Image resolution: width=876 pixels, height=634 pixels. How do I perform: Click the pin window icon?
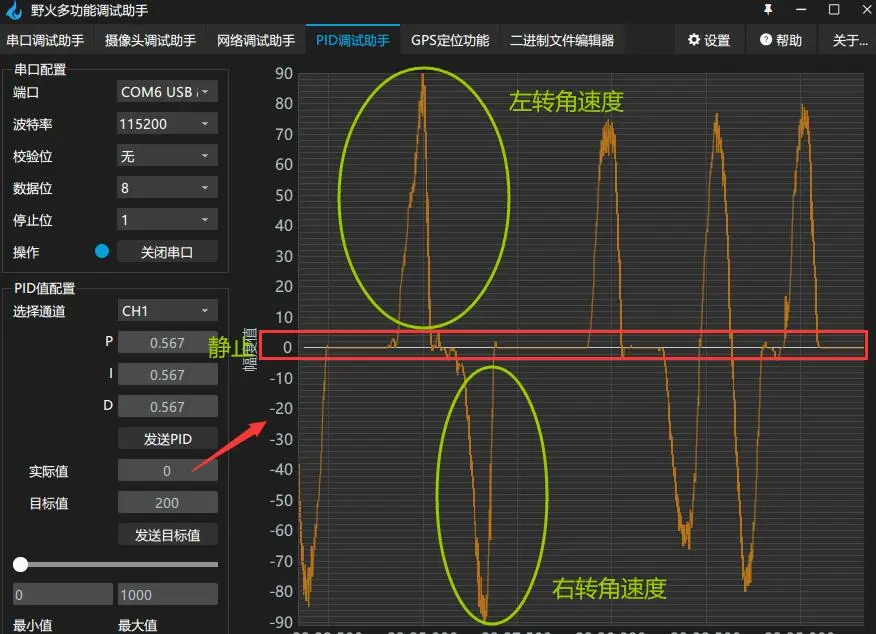(x=768, y=10)
